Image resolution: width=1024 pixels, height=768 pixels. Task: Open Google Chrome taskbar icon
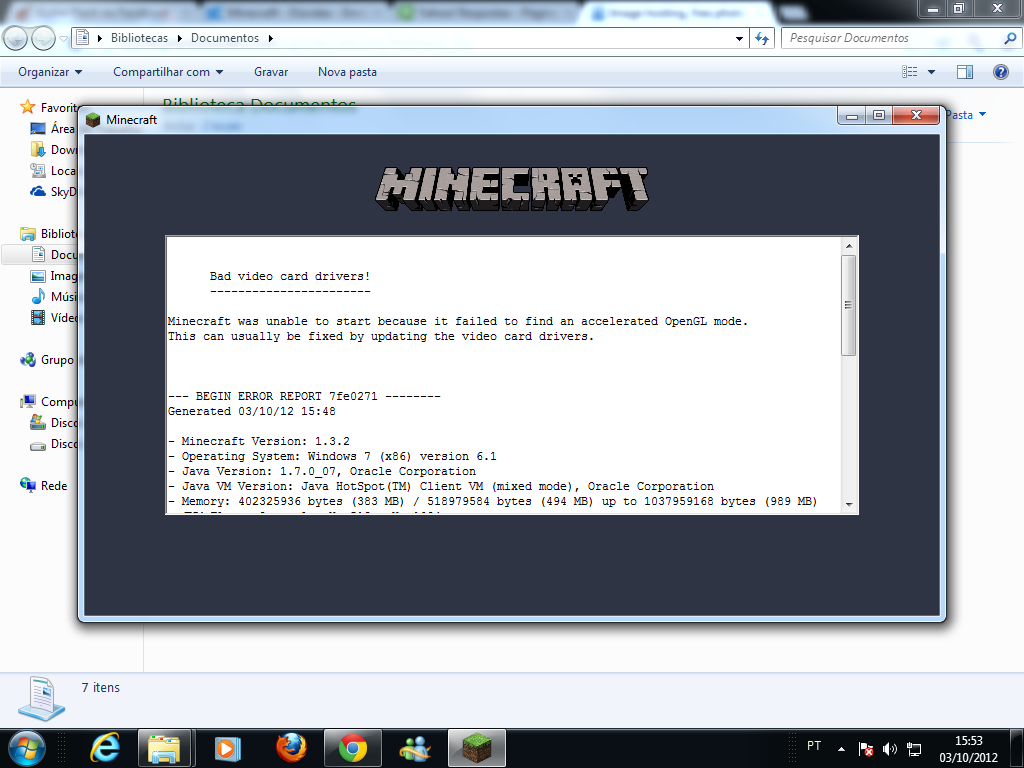(x=352, y=747)
